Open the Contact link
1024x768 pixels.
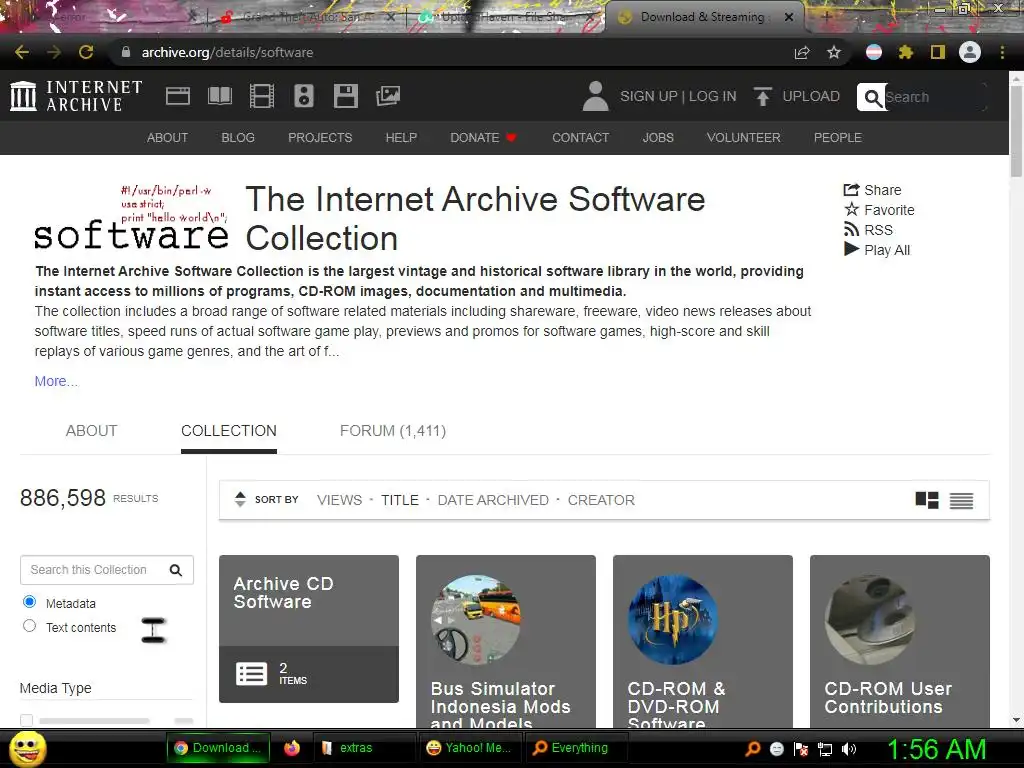point(581,138)
